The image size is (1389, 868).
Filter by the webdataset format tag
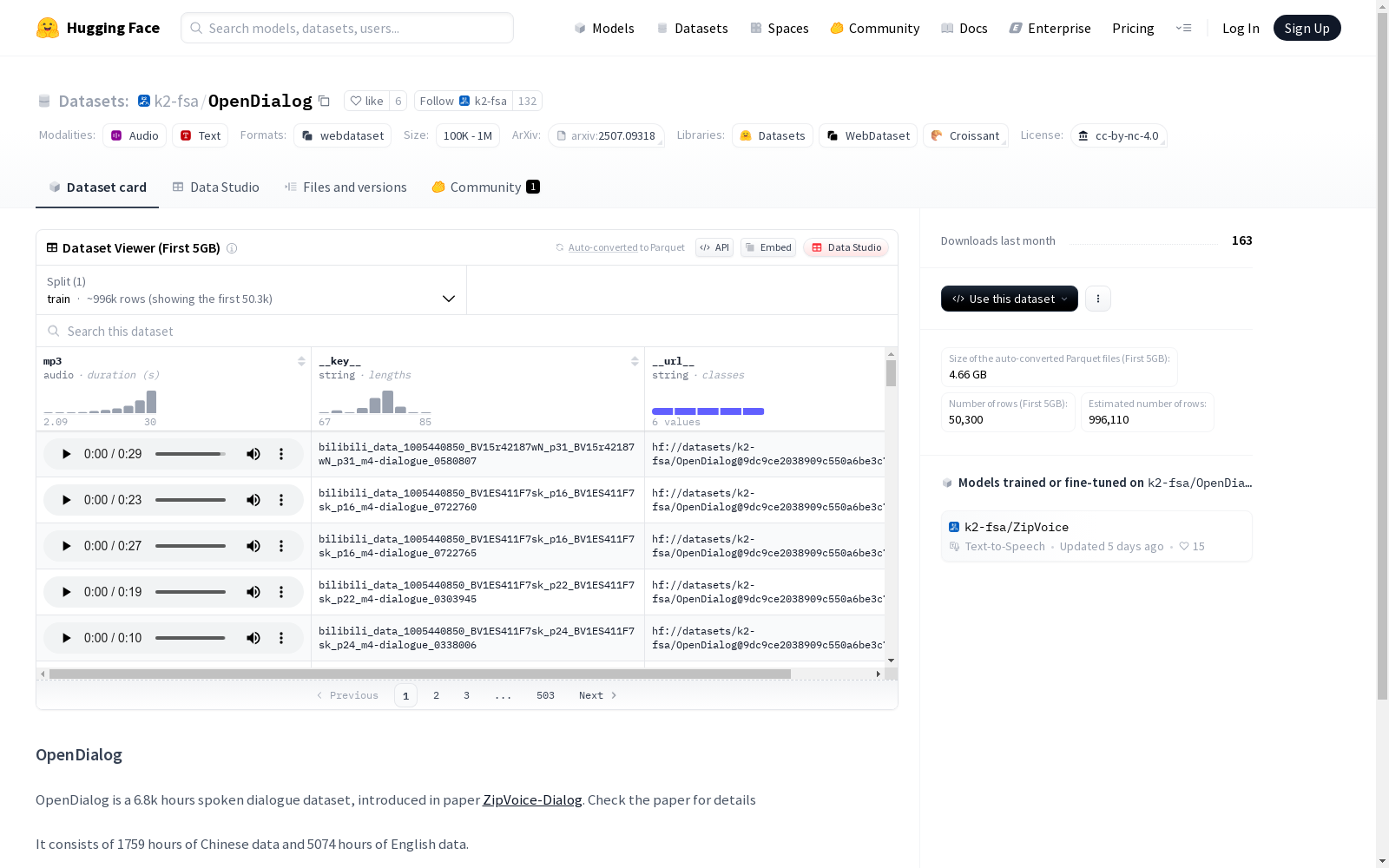(x=342, y=135)
